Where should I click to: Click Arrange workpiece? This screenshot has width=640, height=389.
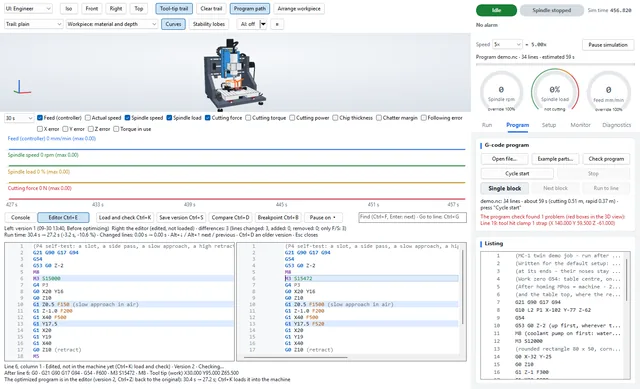point(299,9)
